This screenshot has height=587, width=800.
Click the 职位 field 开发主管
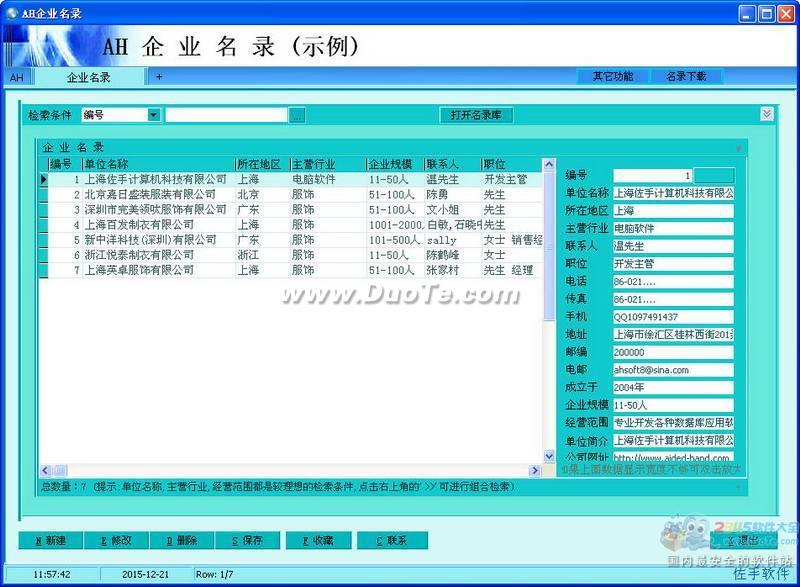click(x=673, y=264)
